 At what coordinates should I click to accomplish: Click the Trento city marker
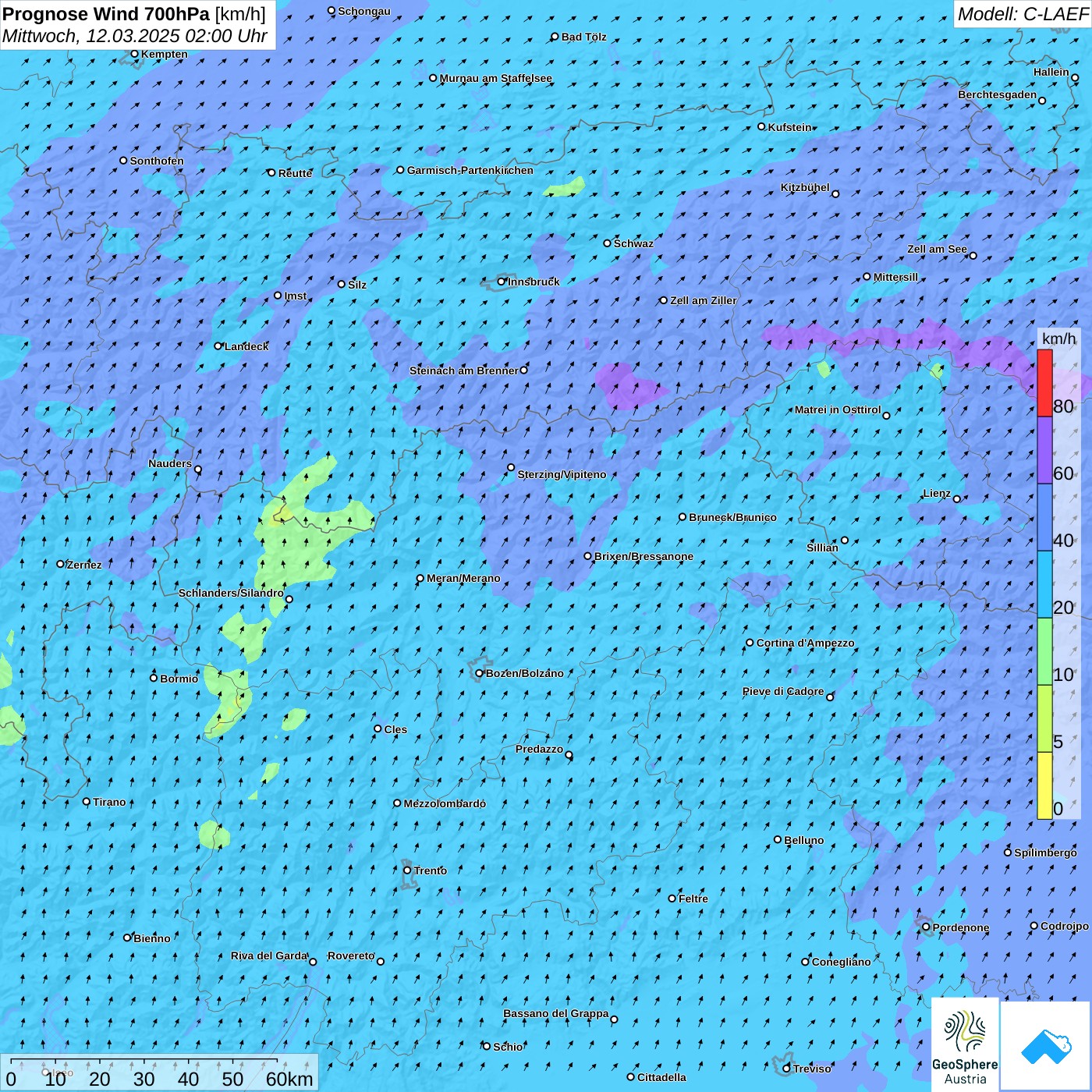(x=407, y=870)
